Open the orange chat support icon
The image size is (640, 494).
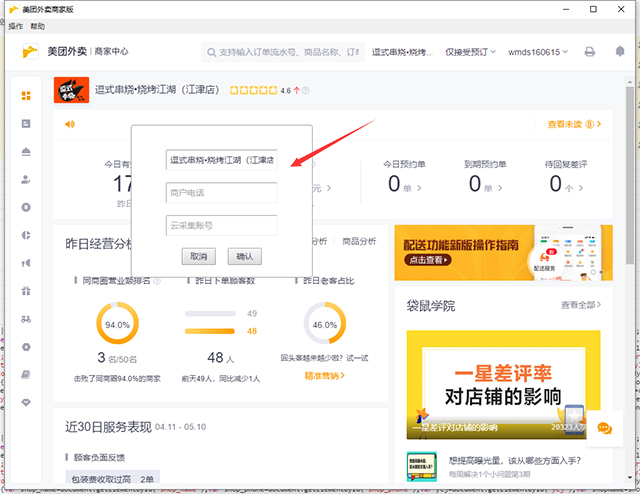[604, 428]
